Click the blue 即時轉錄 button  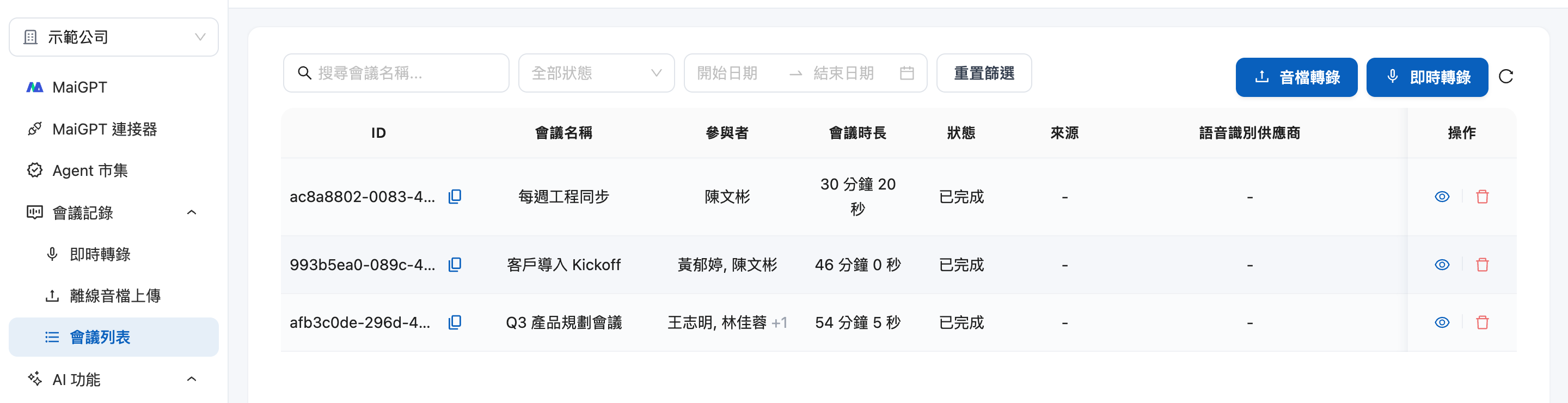[x=1428, y=77]
